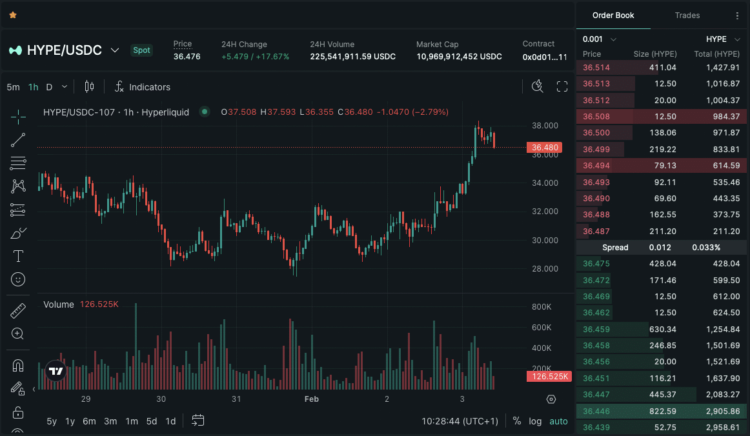Open timezone menu 10:28:44 (UTC+1)
The height and width of the screenshot is (436, 750).
[460, 421]
